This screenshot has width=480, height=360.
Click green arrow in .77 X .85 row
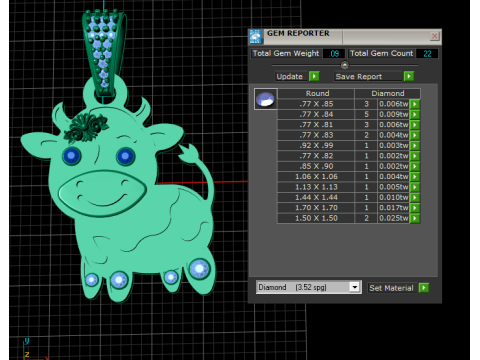tap(415, 104)
